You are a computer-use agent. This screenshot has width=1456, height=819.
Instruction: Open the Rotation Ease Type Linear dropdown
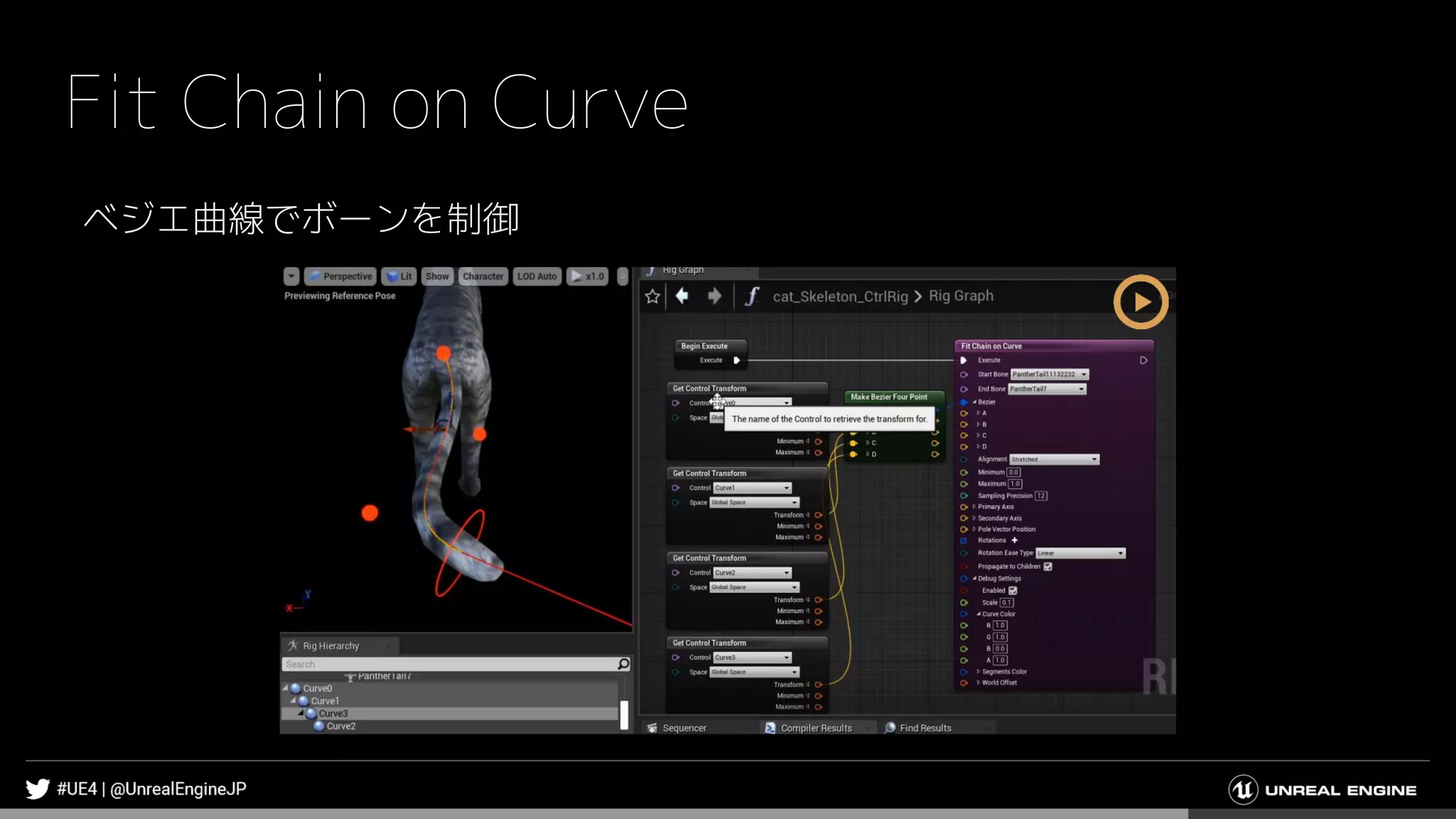click(x=1081, y=553)
